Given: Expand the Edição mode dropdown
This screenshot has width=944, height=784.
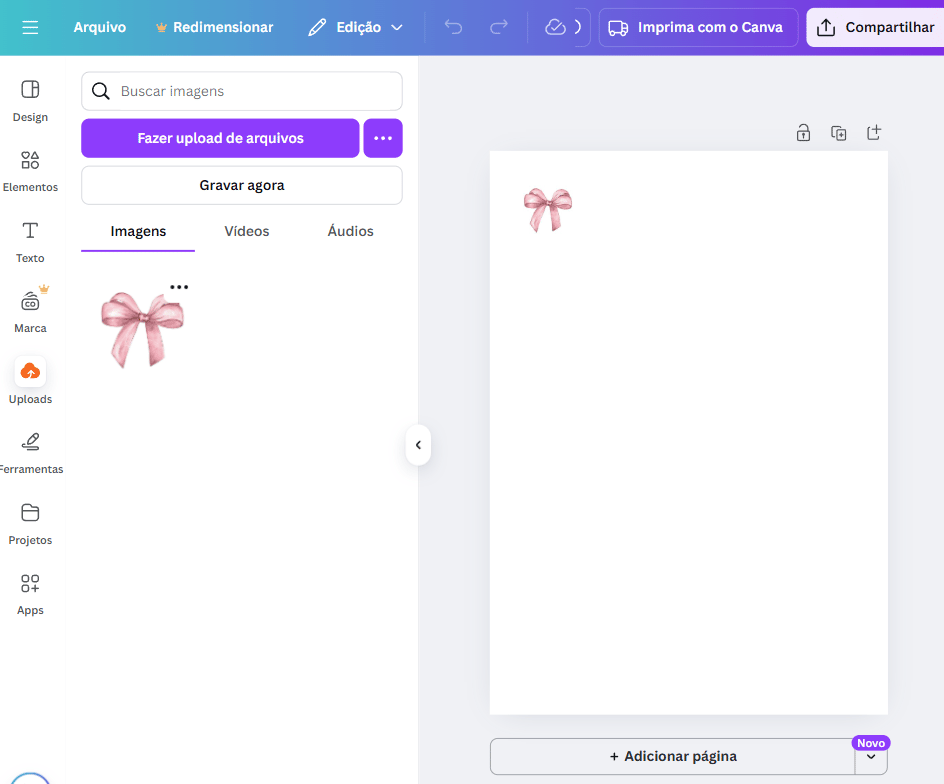Looking at the screenshot, I should point(355,28).
